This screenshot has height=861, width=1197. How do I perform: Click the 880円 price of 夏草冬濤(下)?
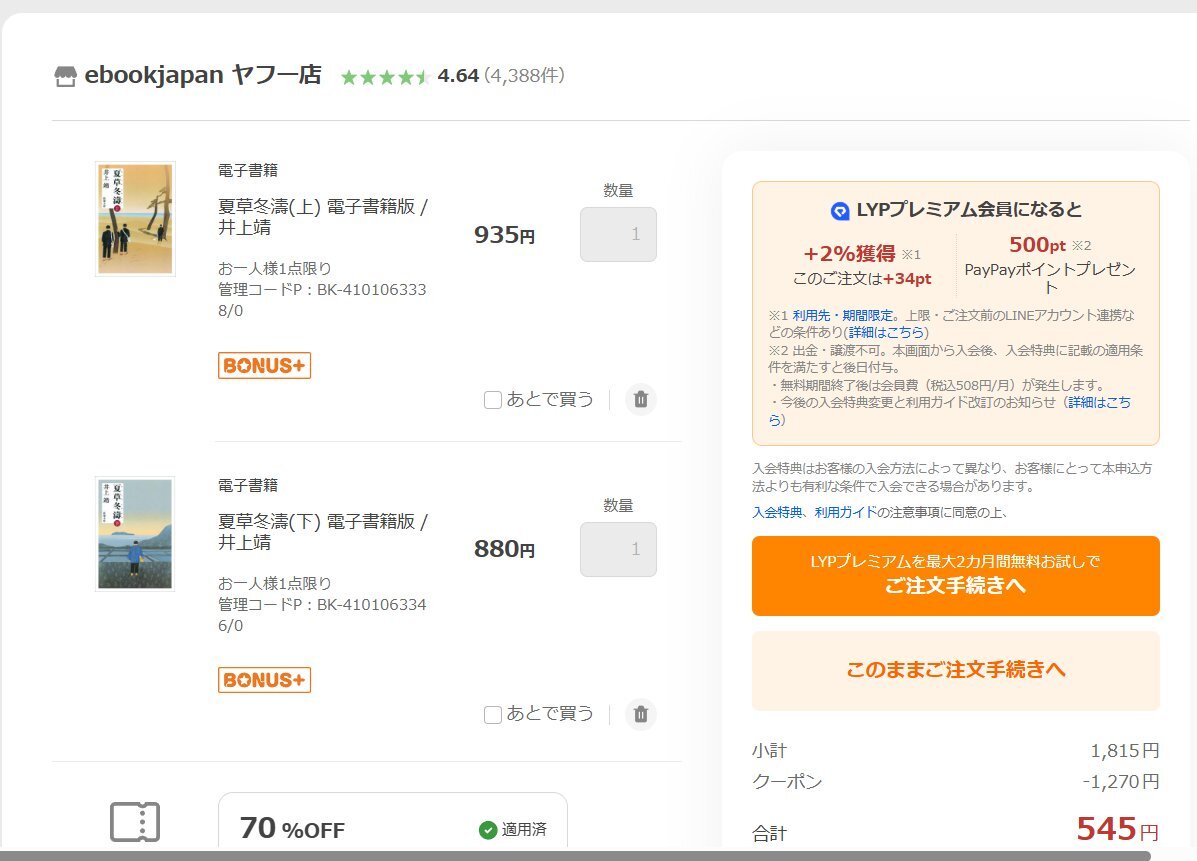tap(505, 550)
